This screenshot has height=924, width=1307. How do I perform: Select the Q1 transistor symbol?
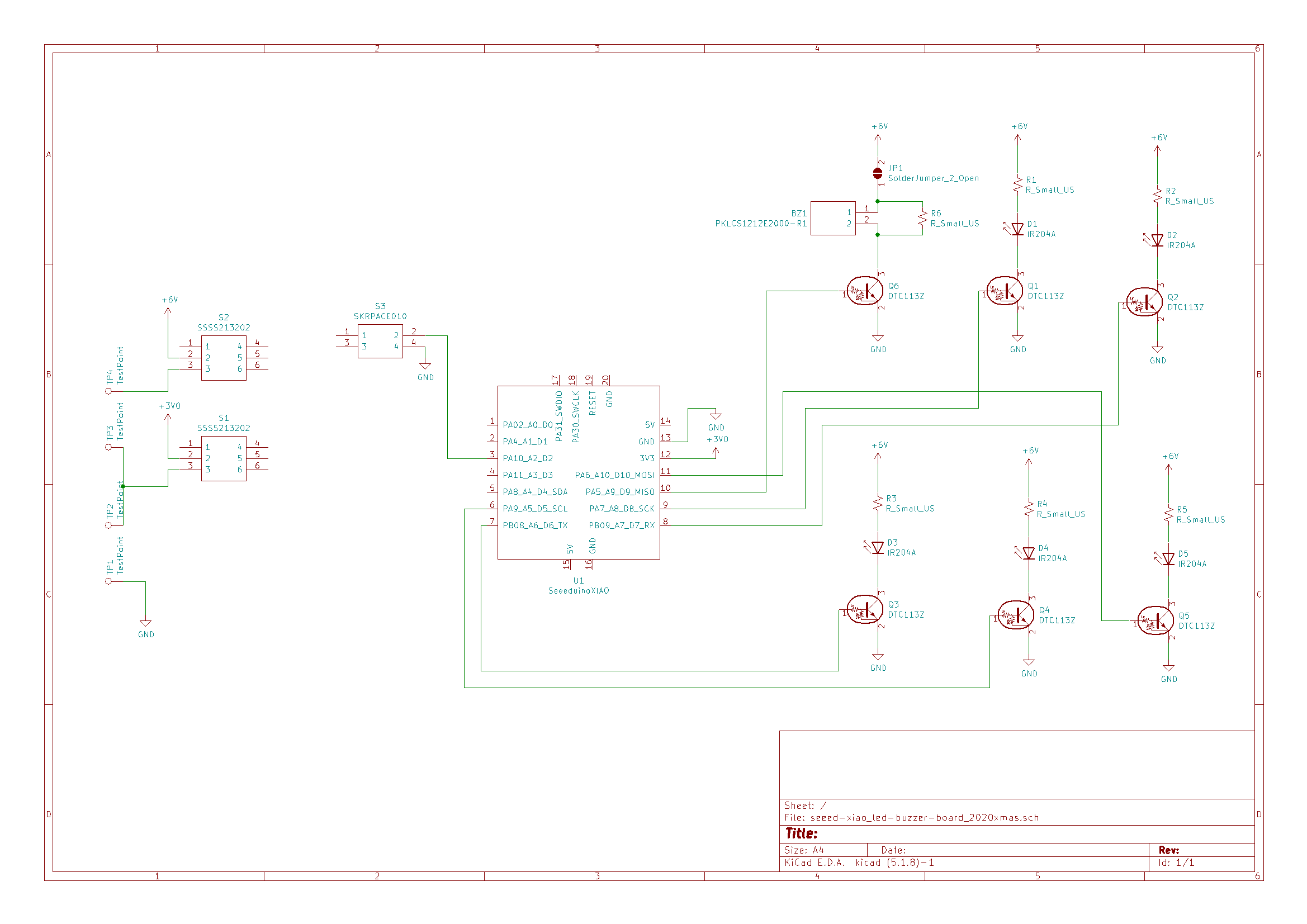[x=1005, y=291]
